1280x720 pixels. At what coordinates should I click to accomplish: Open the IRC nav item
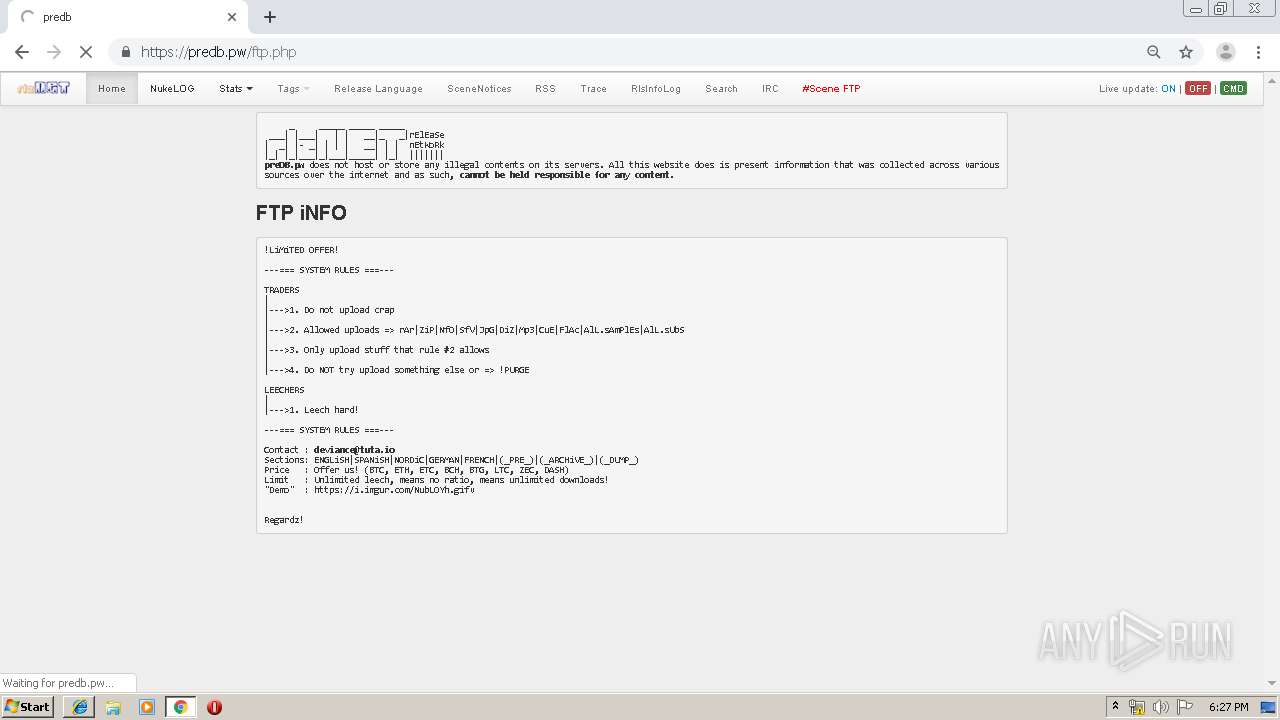coord(770,88)
